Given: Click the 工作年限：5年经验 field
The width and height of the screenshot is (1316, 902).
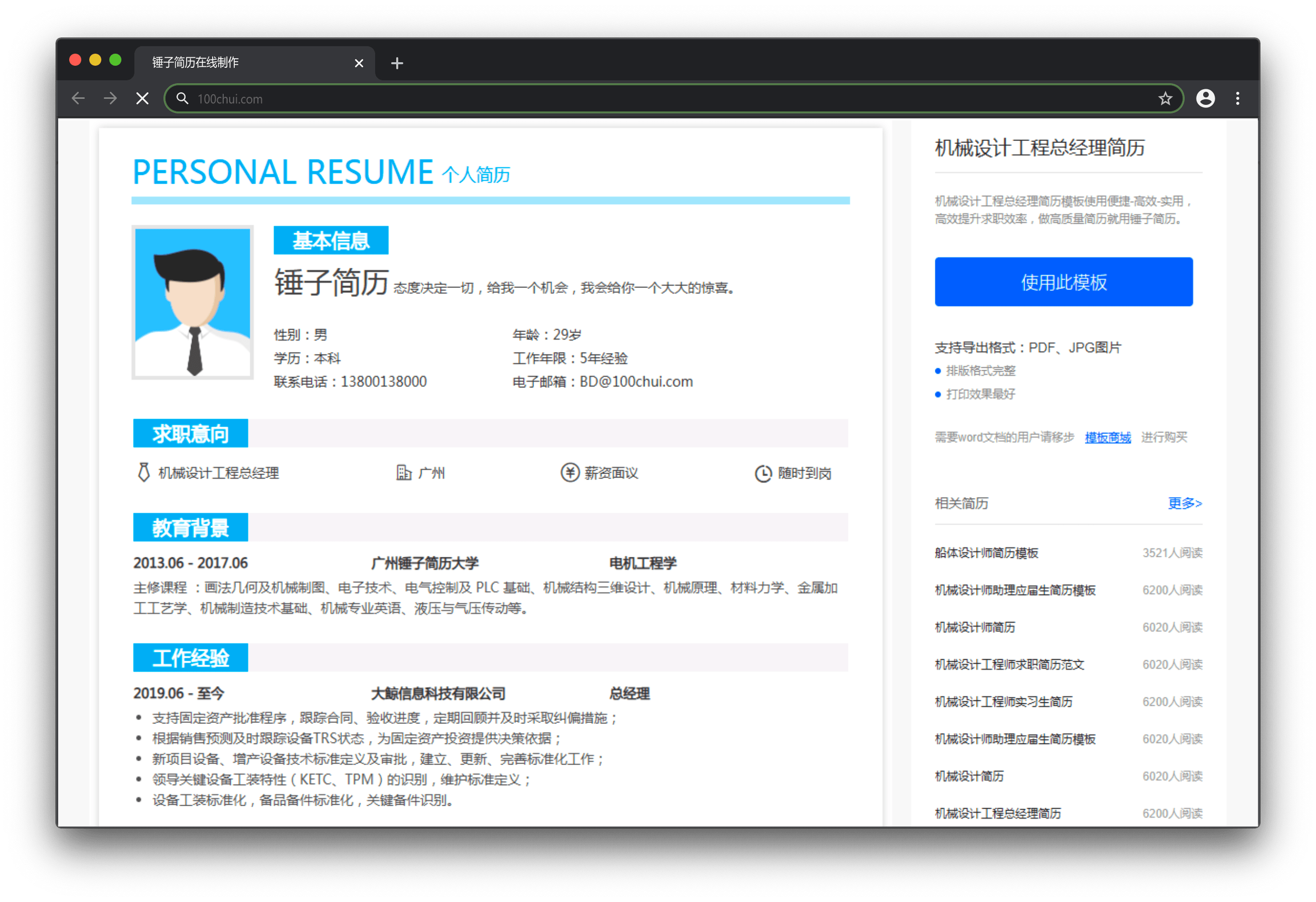Looking at the screenshot, I should 570,358.
